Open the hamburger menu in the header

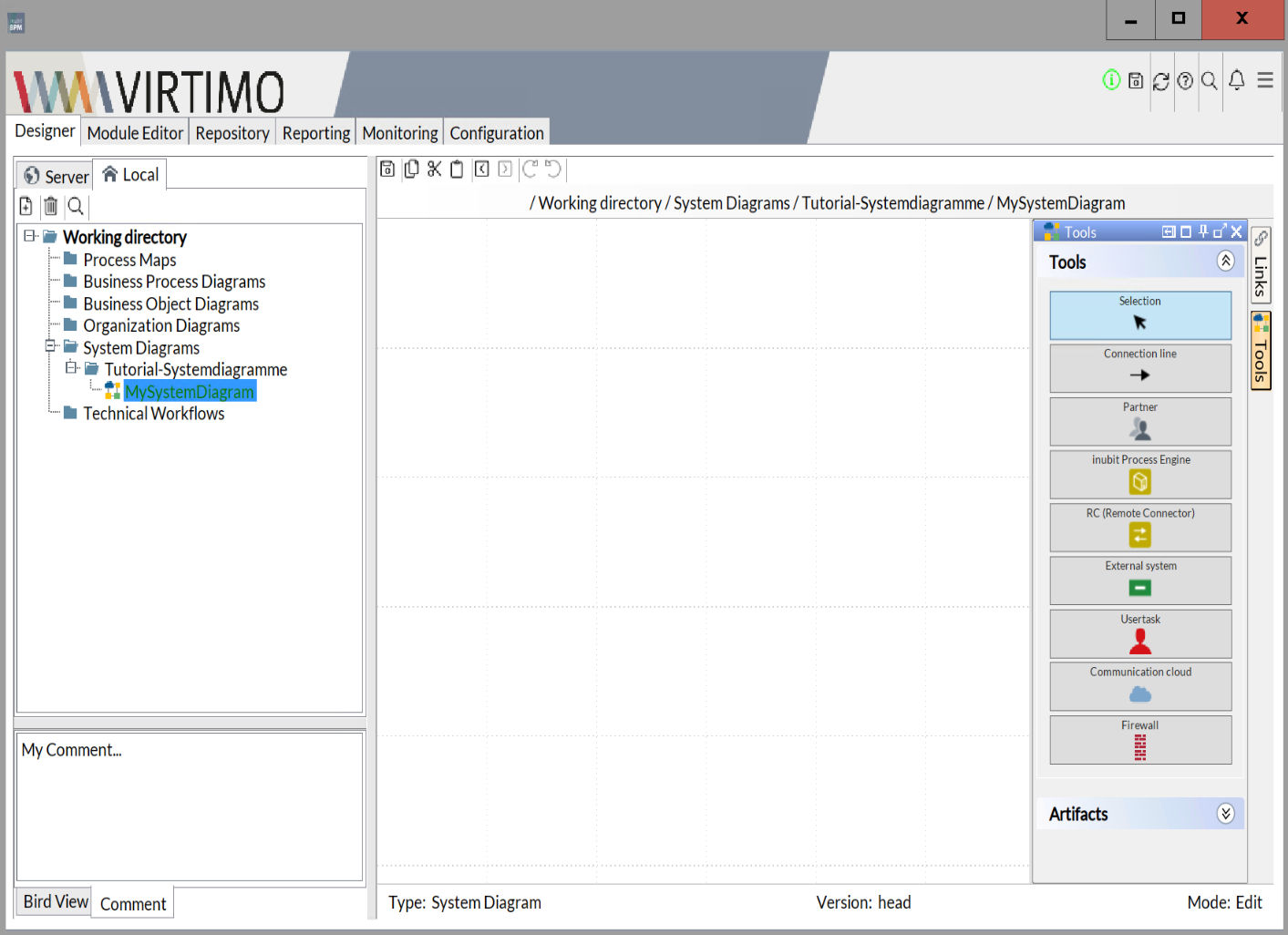1265,80
